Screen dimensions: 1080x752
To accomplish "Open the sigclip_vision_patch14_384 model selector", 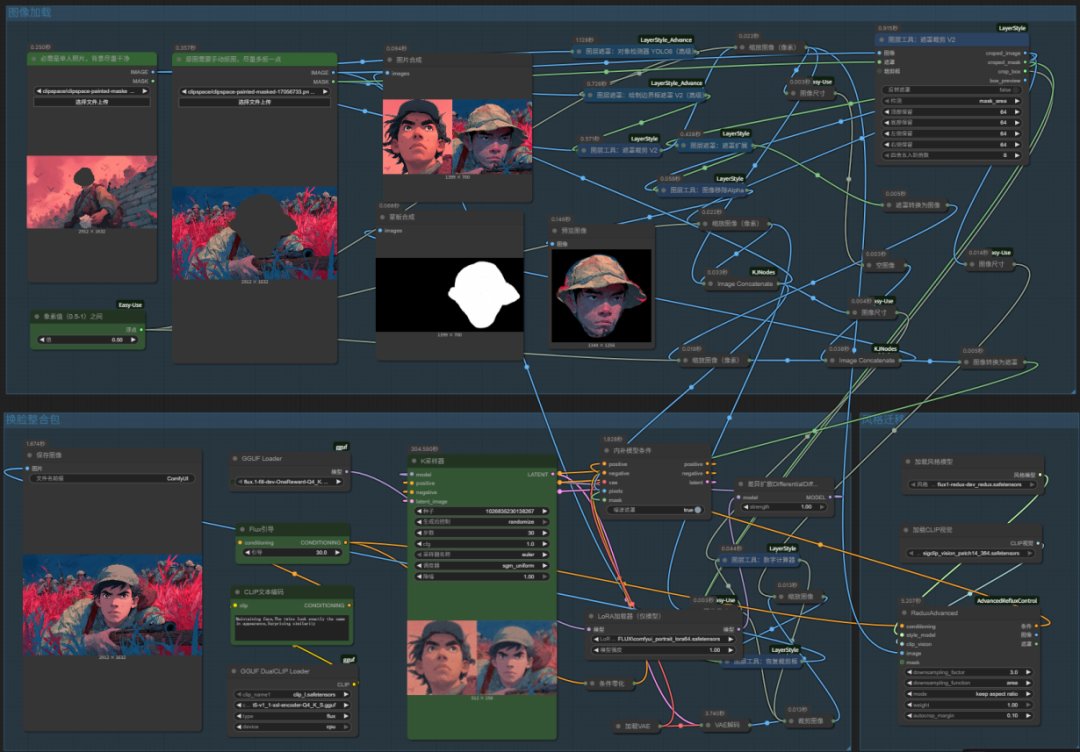I will [x=971, y=553].
